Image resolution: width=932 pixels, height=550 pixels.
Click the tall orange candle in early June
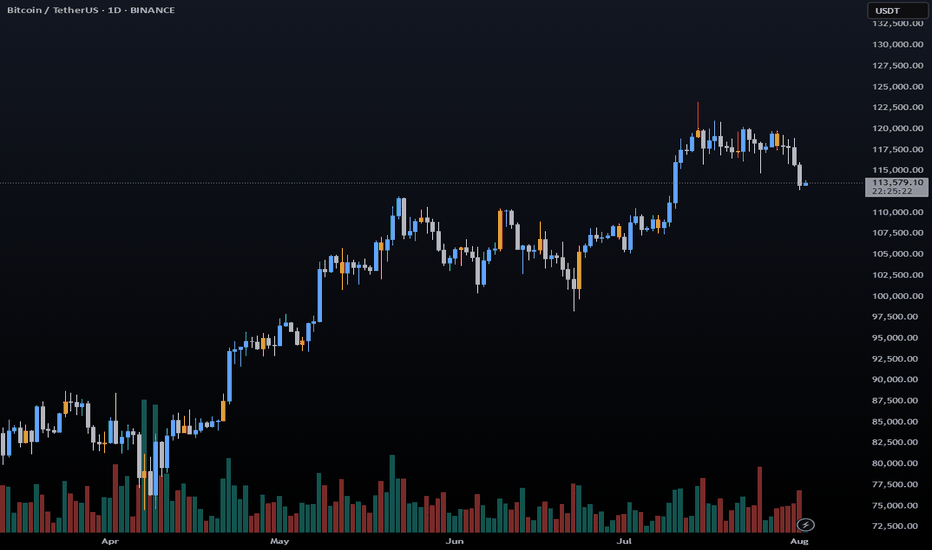(x=500, y=230)
